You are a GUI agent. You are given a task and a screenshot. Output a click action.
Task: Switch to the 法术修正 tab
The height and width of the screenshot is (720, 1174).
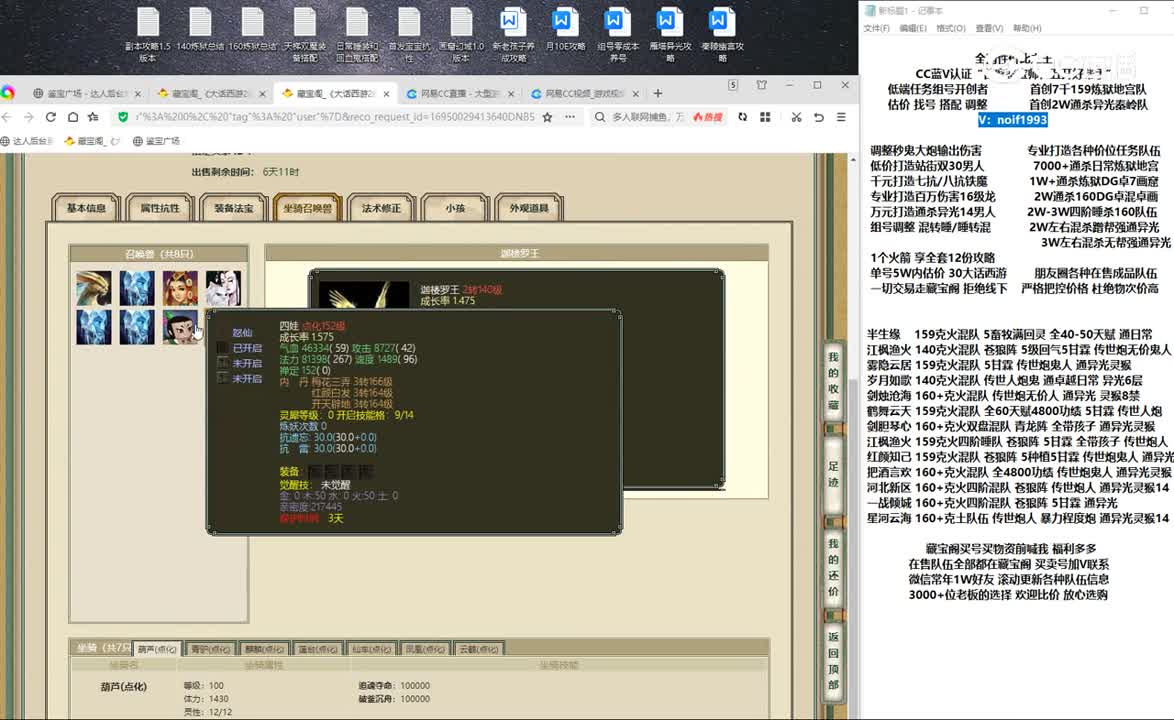tap(381, 208)
